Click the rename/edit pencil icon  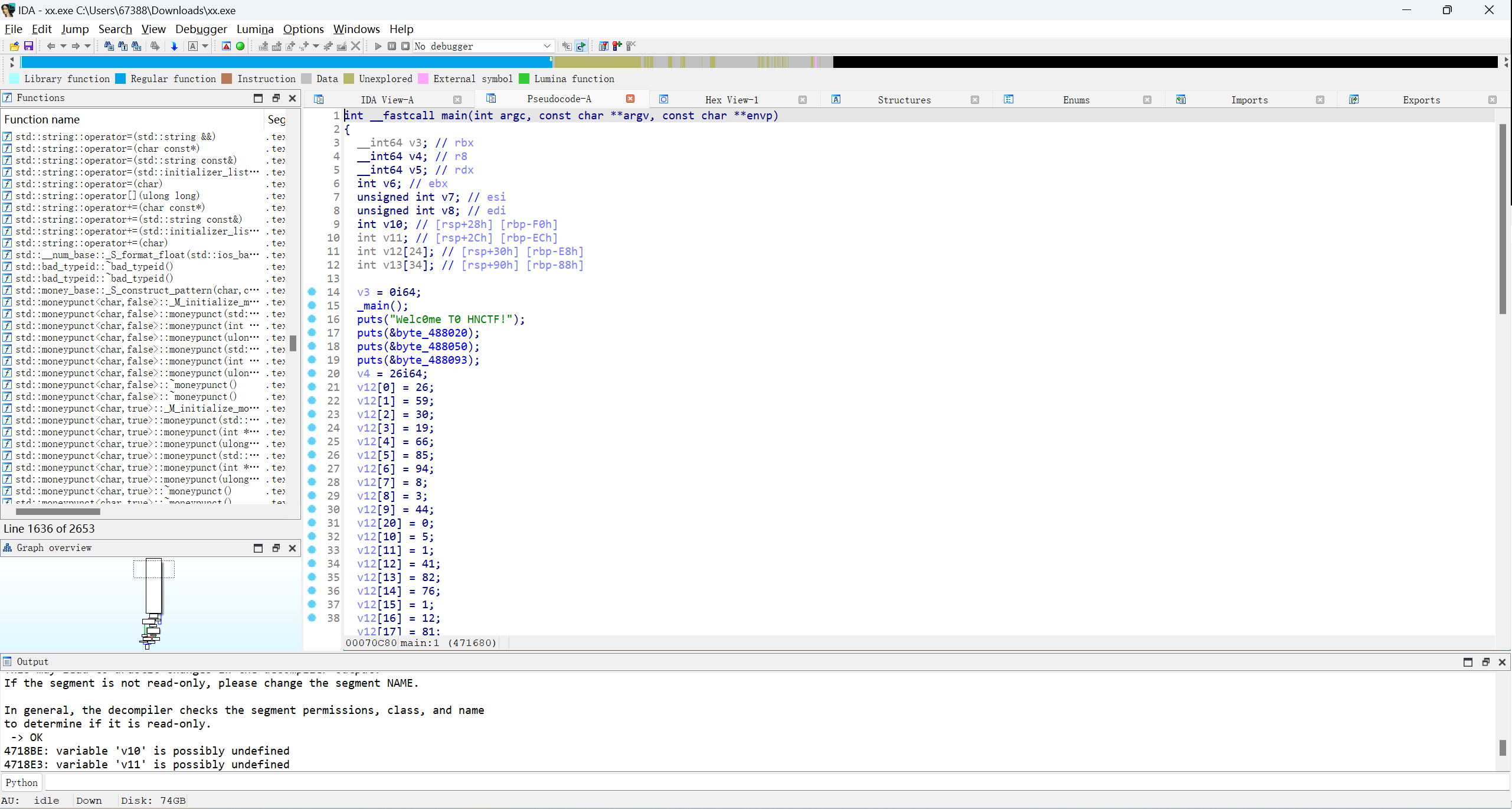pyautogui.click(x=342, y=46)
